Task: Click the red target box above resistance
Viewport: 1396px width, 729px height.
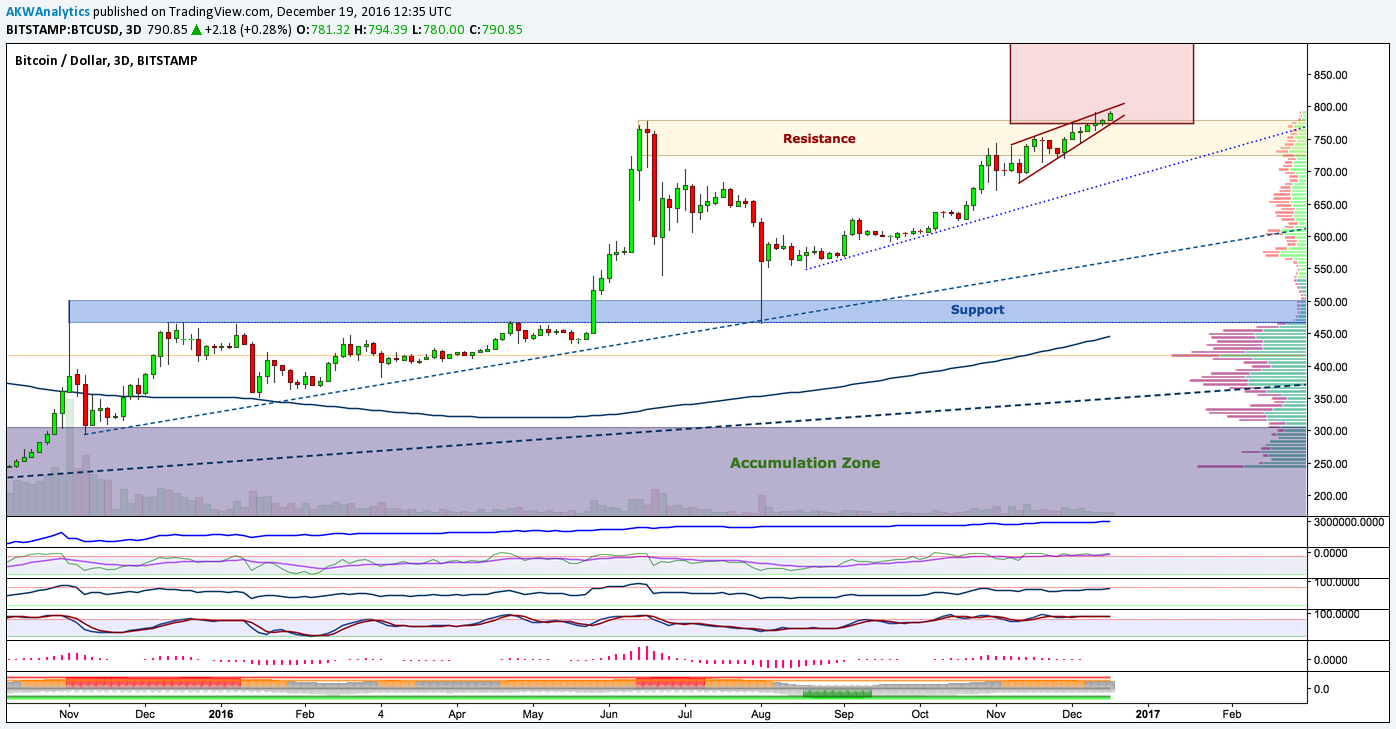Action: [x=1102, y=83]
